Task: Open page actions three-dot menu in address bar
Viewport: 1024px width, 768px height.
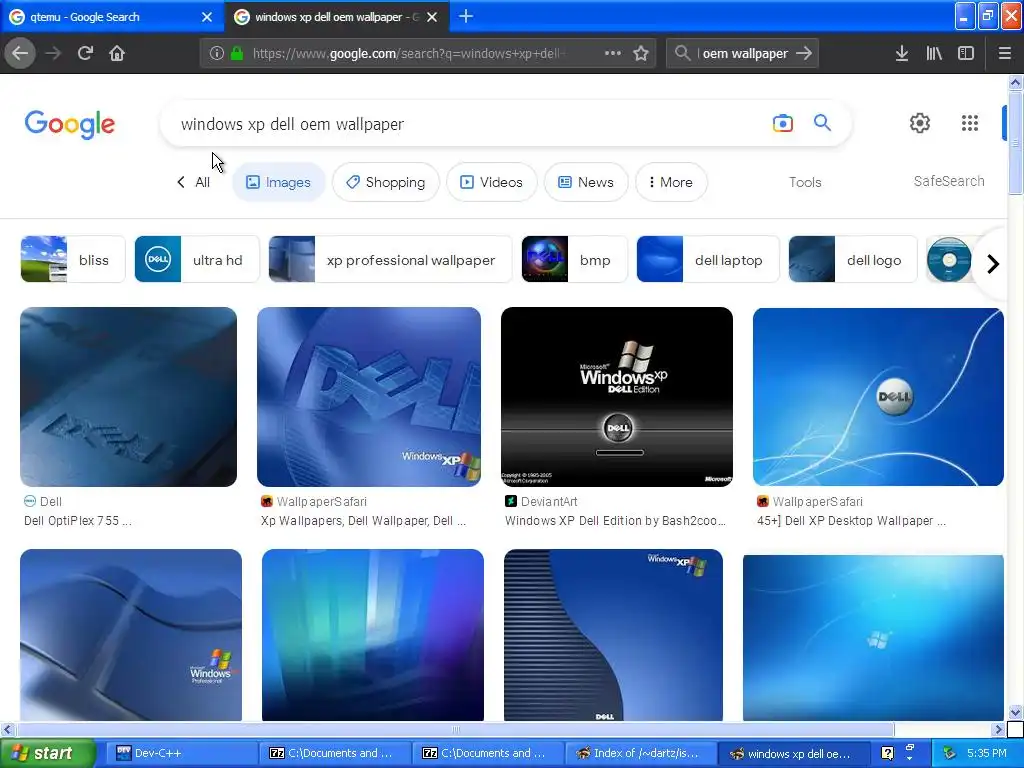Action: [613, 53]
